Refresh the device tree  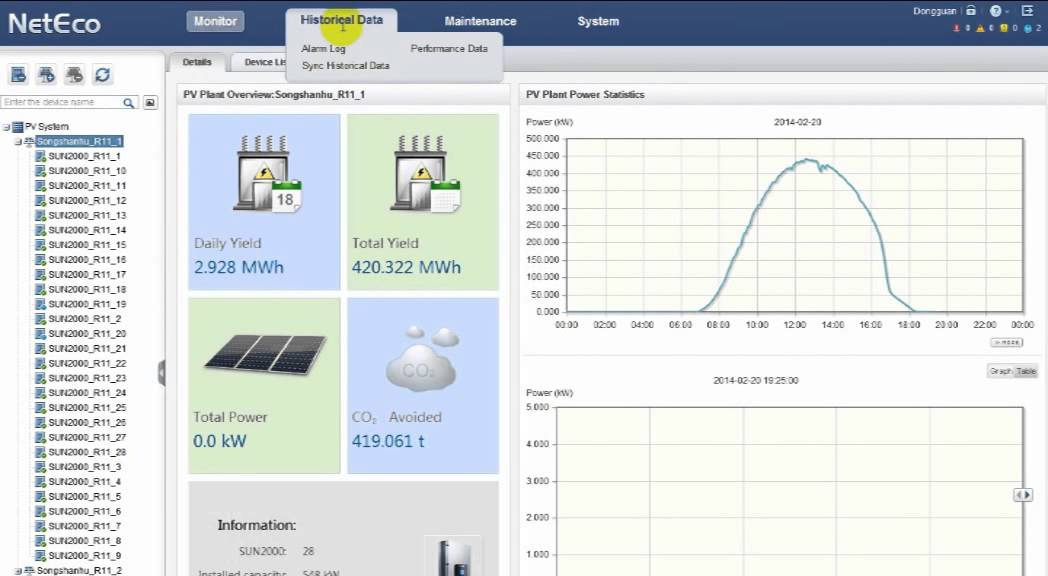[102, 74]
